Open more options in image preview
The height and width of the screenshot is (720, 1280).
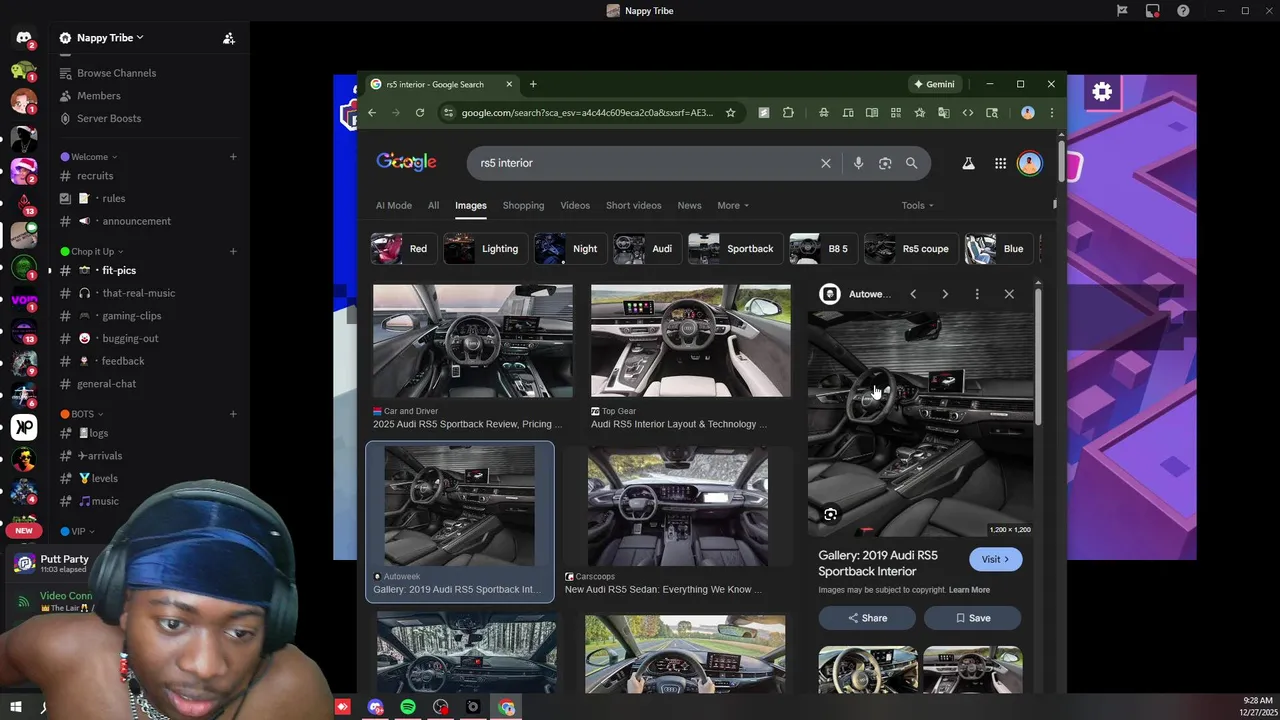click(977, 294)
